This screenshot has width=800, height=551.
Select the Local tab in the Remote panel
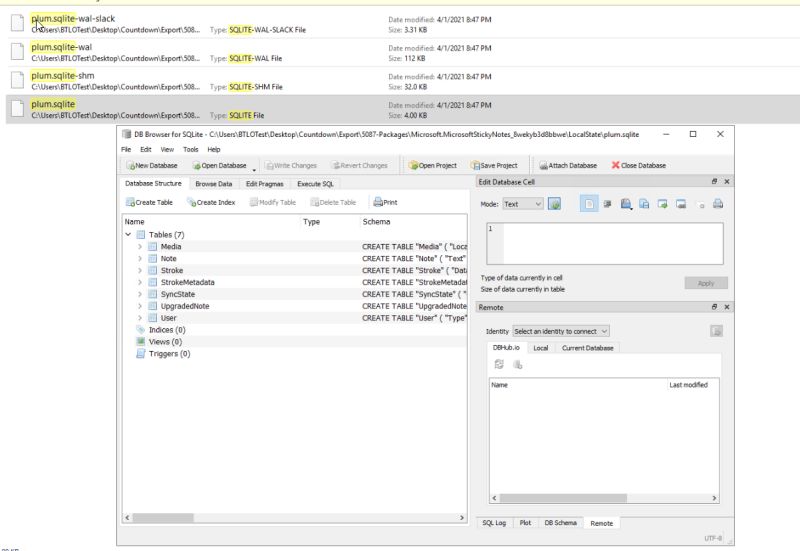(x=540, y=348)
